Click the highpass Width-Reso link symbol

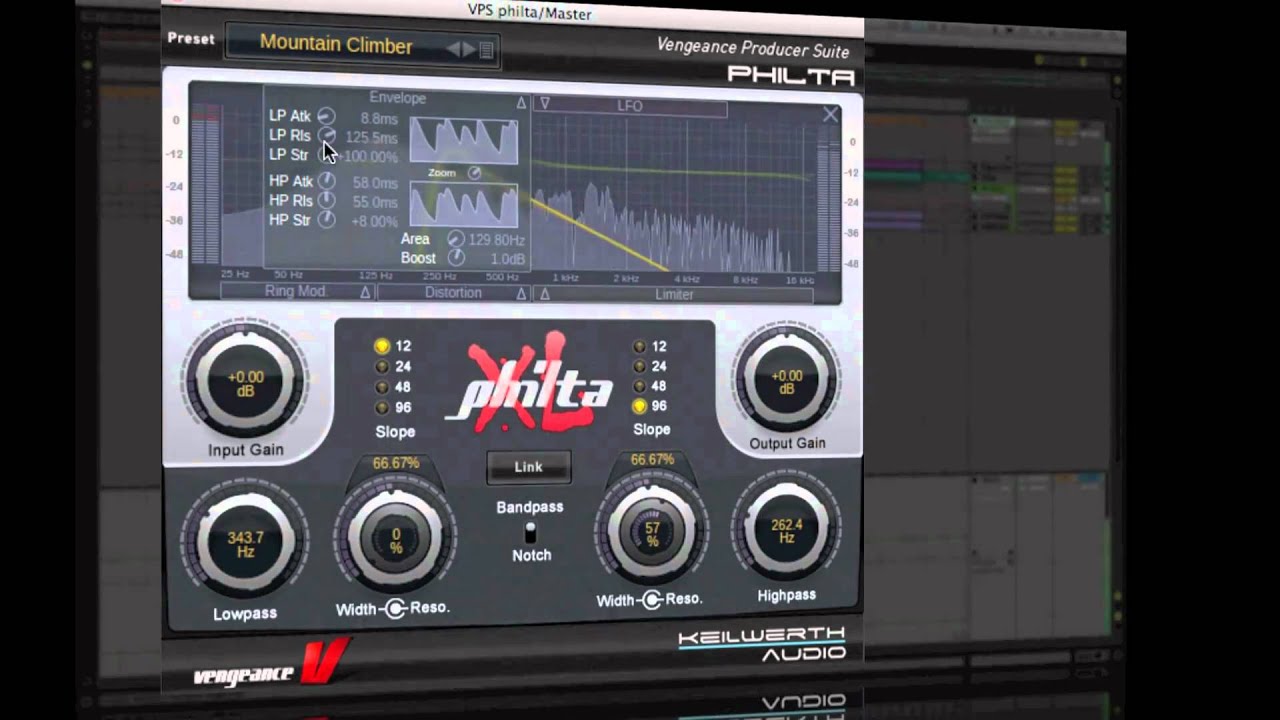pos(652,599)
